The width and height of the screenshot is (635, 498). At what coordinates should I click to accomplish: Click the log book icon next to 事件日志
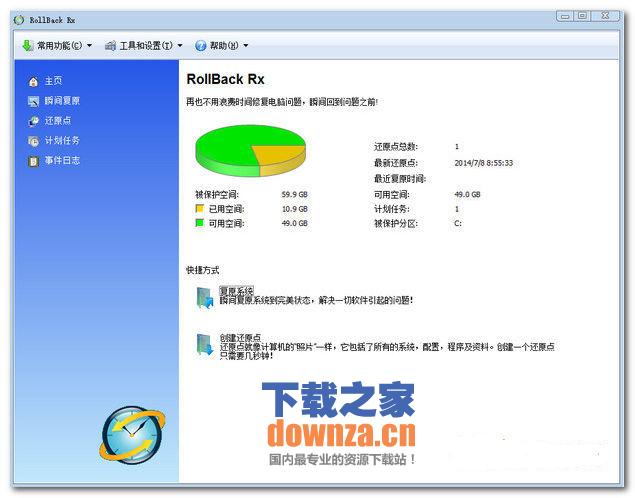click(33, 161)
